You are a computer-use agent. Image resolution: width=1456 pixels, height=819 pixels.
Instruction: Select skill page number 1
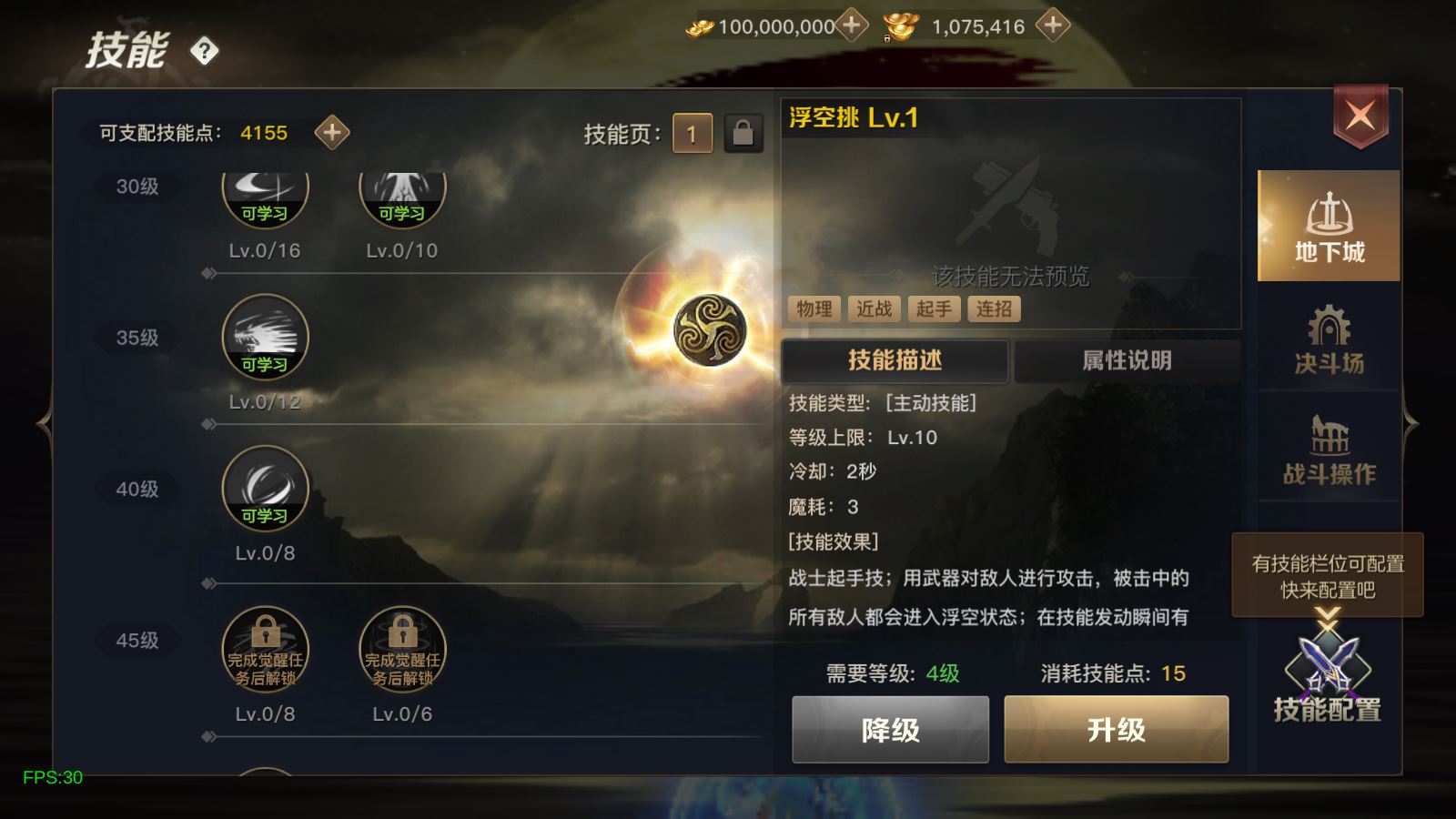[692, 134]
